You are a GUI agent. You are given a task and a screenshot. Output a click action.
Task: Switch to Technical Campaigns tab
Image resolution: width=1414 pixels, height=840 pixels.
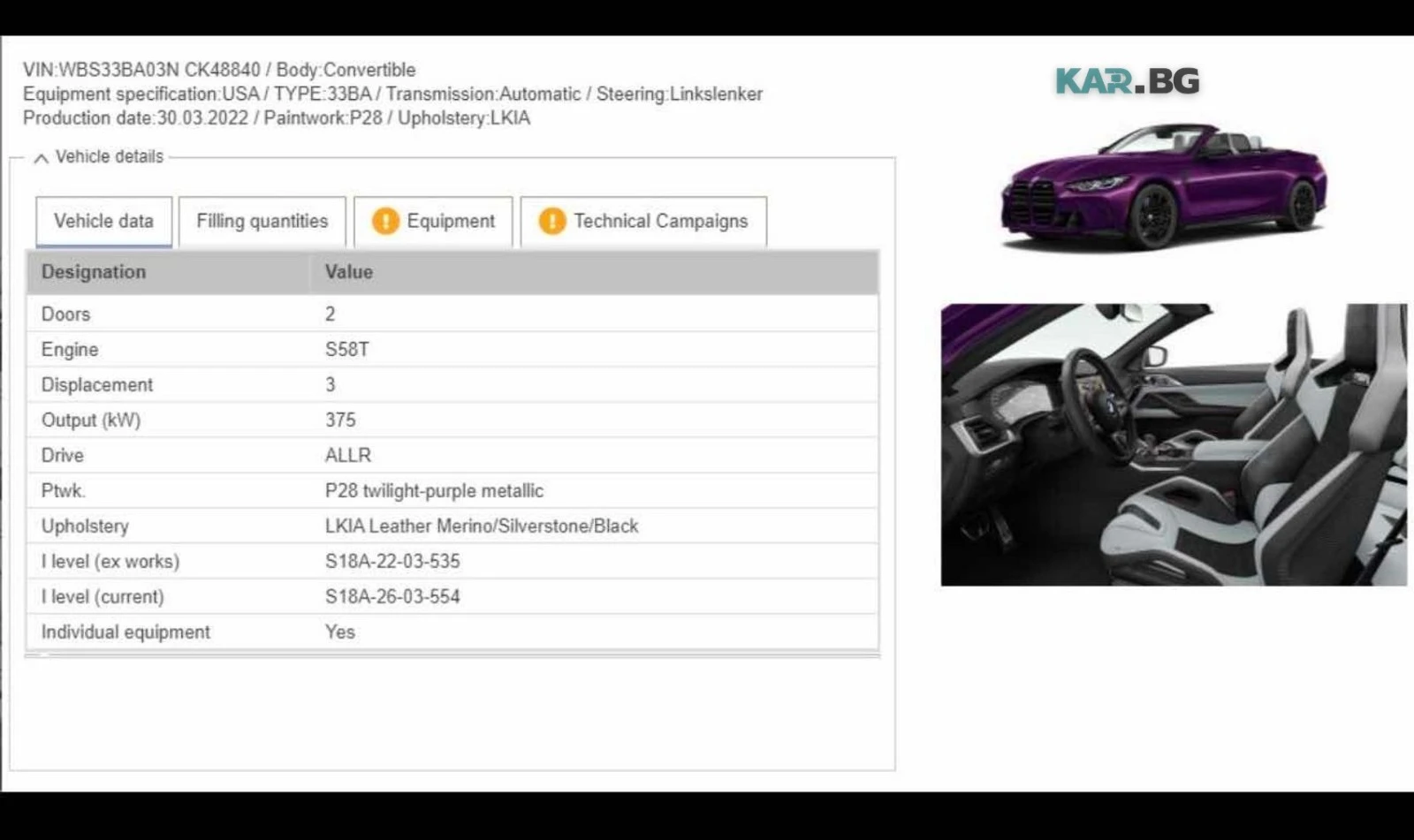click(643, 222)
